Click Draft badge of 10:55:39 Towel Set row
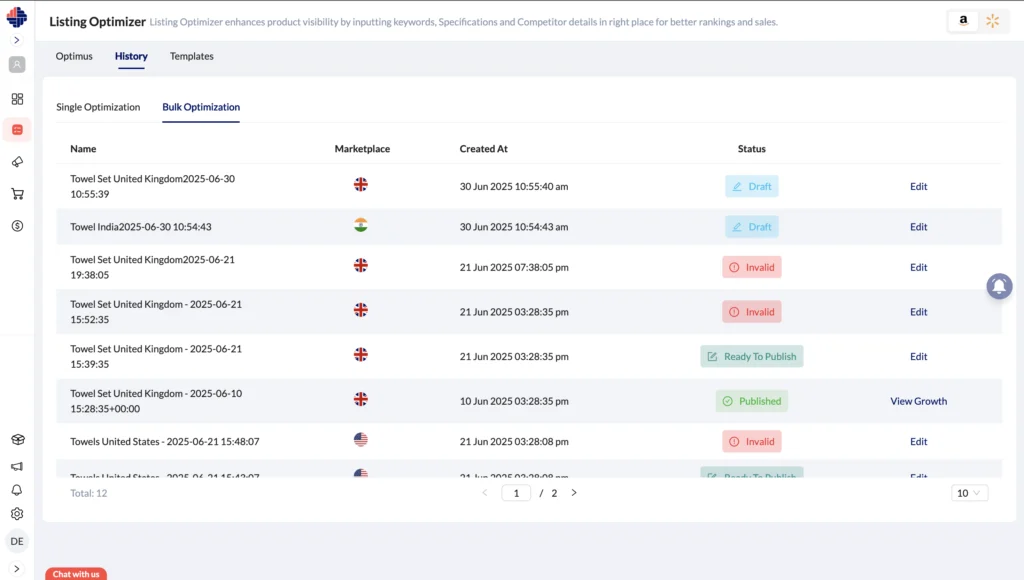The height and width of the screenshot is (580, 1024). pos(752,186)
